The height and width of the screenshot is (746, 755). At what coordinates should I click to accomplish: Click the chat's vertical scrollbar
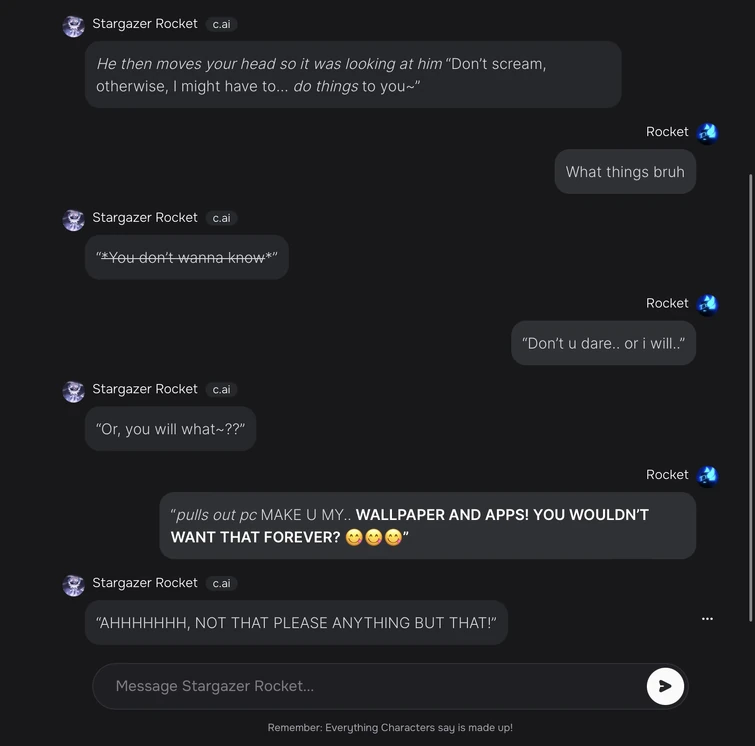pyautogui.click(x=750, y=400)
